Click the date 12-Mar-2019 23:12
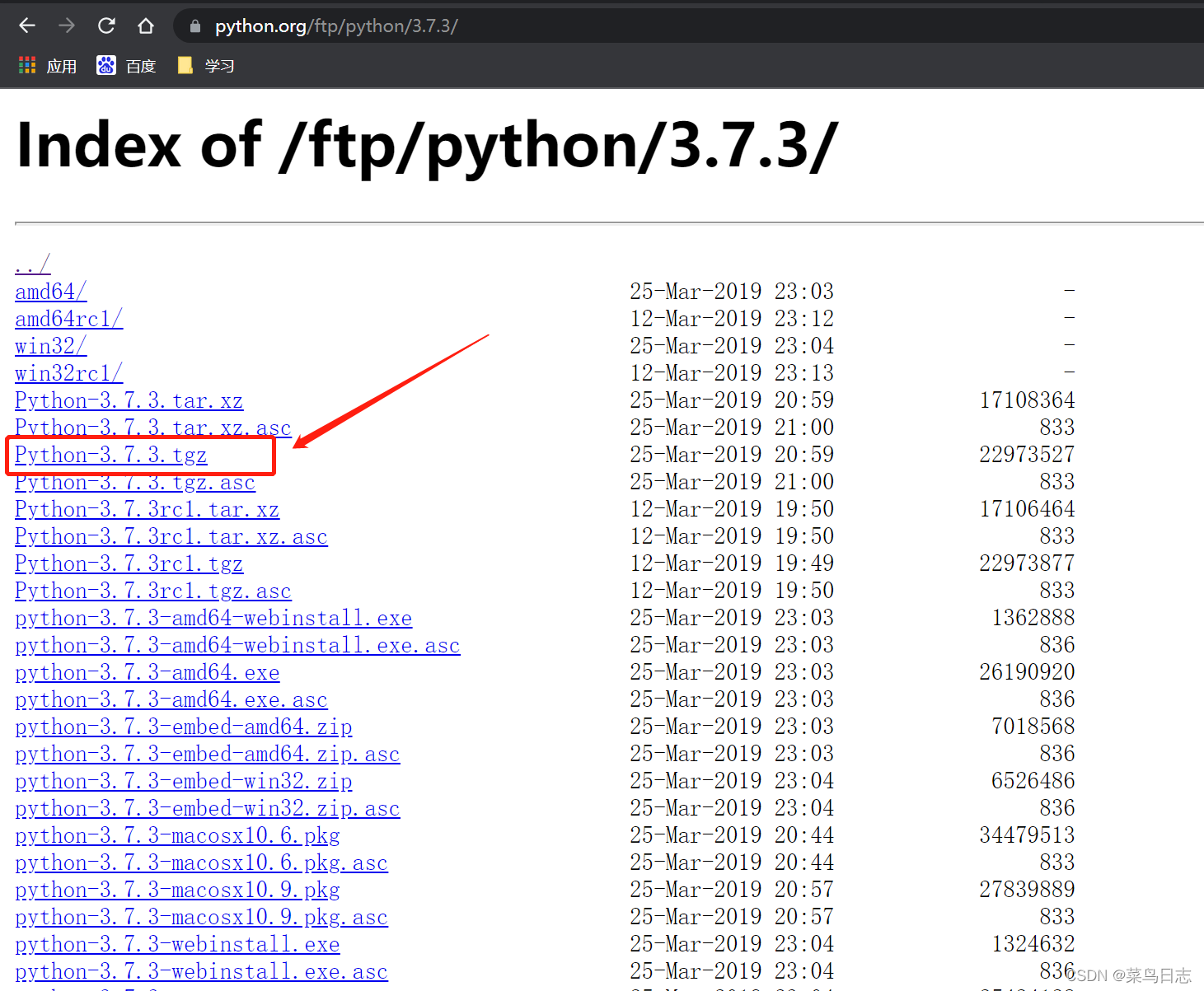The image size is (1204, 991). pos(732,319)
